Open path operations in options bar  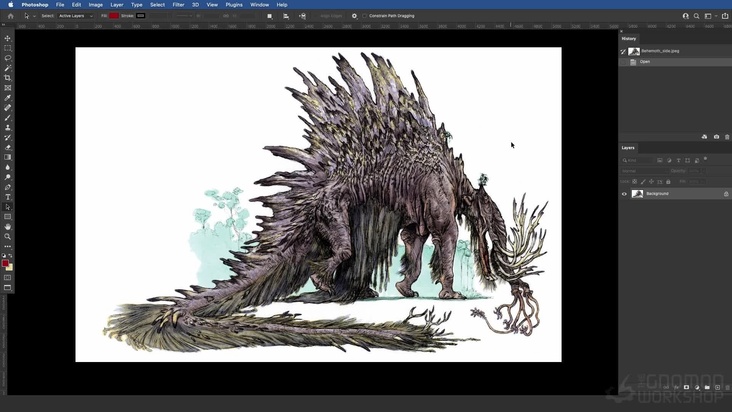click(269, 16)
